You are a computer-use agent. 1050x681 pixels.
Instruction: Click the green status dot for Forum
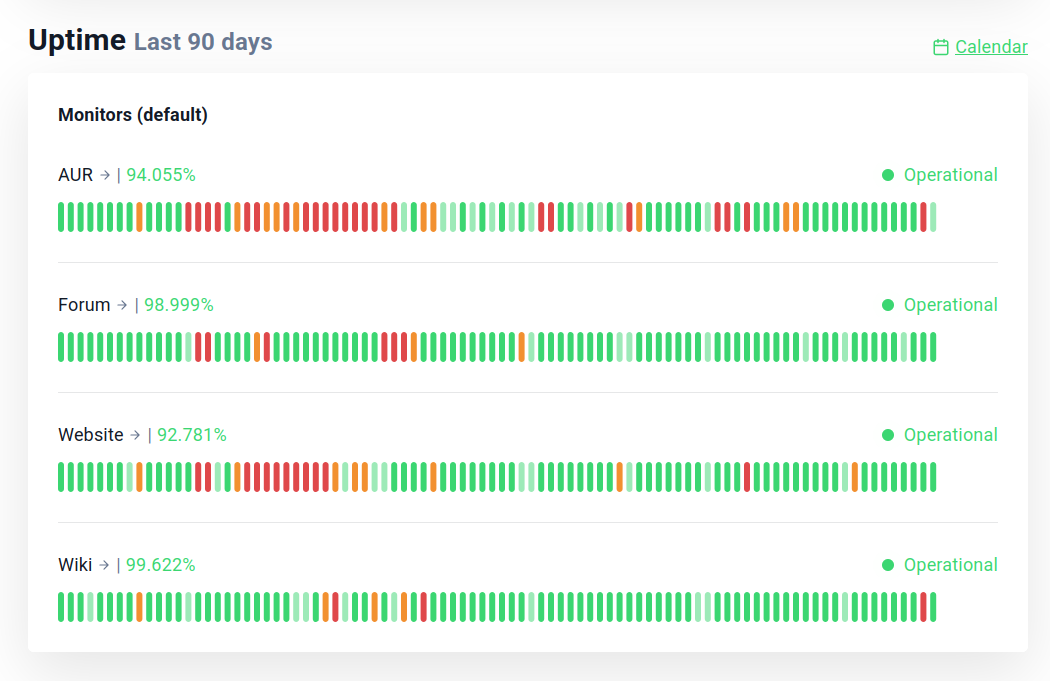(888, 305)
